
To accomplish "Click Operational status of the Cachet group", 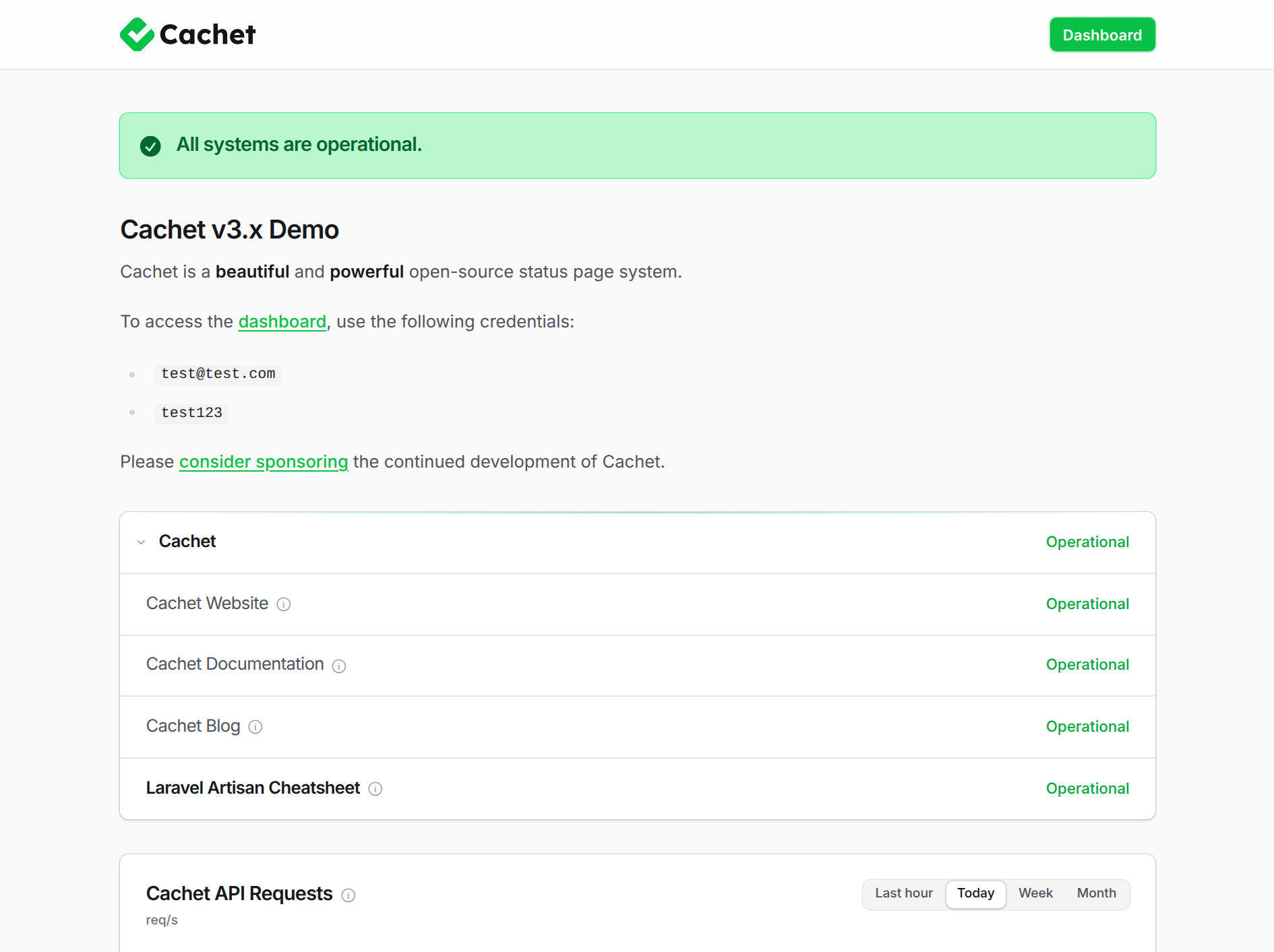I will click(x=1087, y=542).
